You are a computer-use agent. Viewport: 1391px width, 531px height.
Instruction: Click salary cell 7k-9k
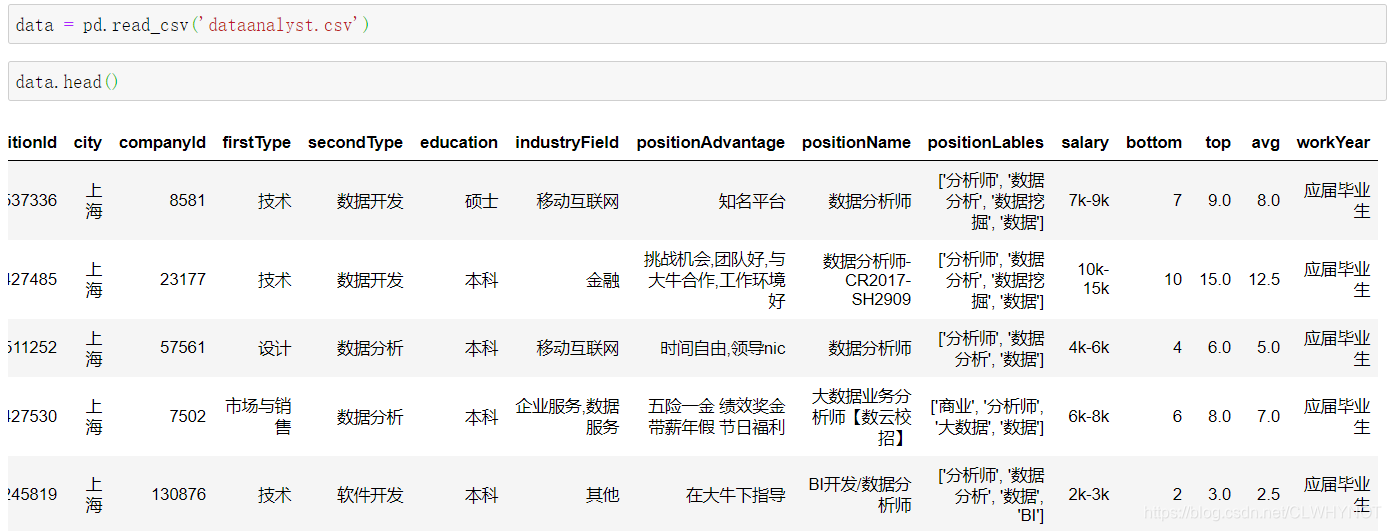[1088, 200]
